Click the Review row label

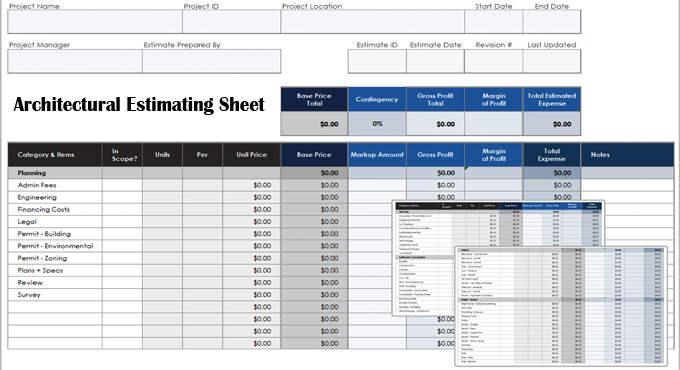30,282
